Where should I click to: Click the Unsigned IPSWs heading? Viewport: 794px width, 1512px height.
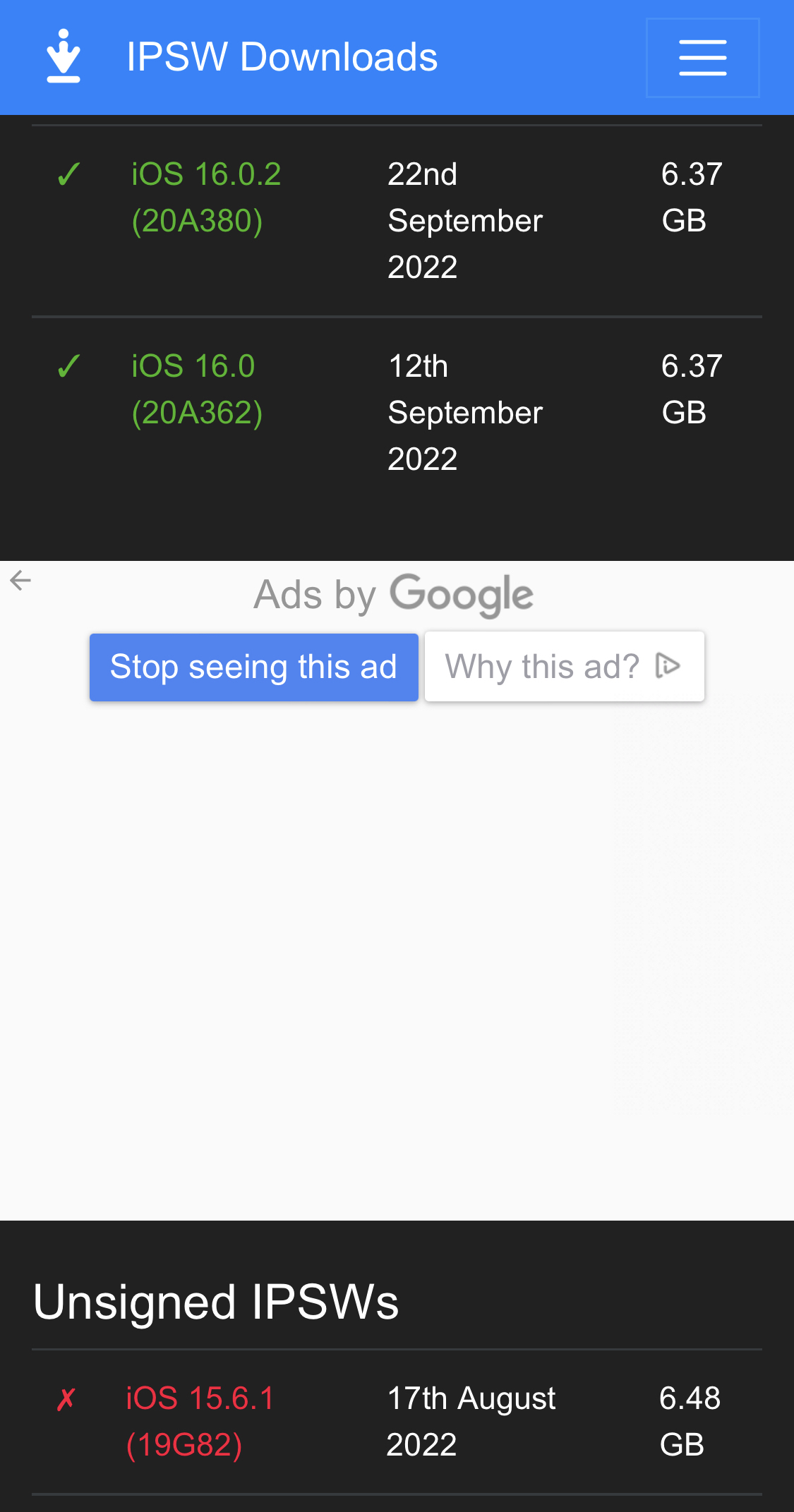coord(216,1302)
